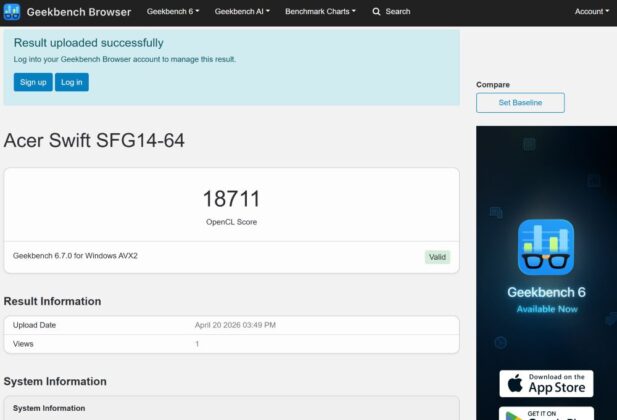Click the Result uploaded successfully message
The image size is (617, 420).
(89, 43)
